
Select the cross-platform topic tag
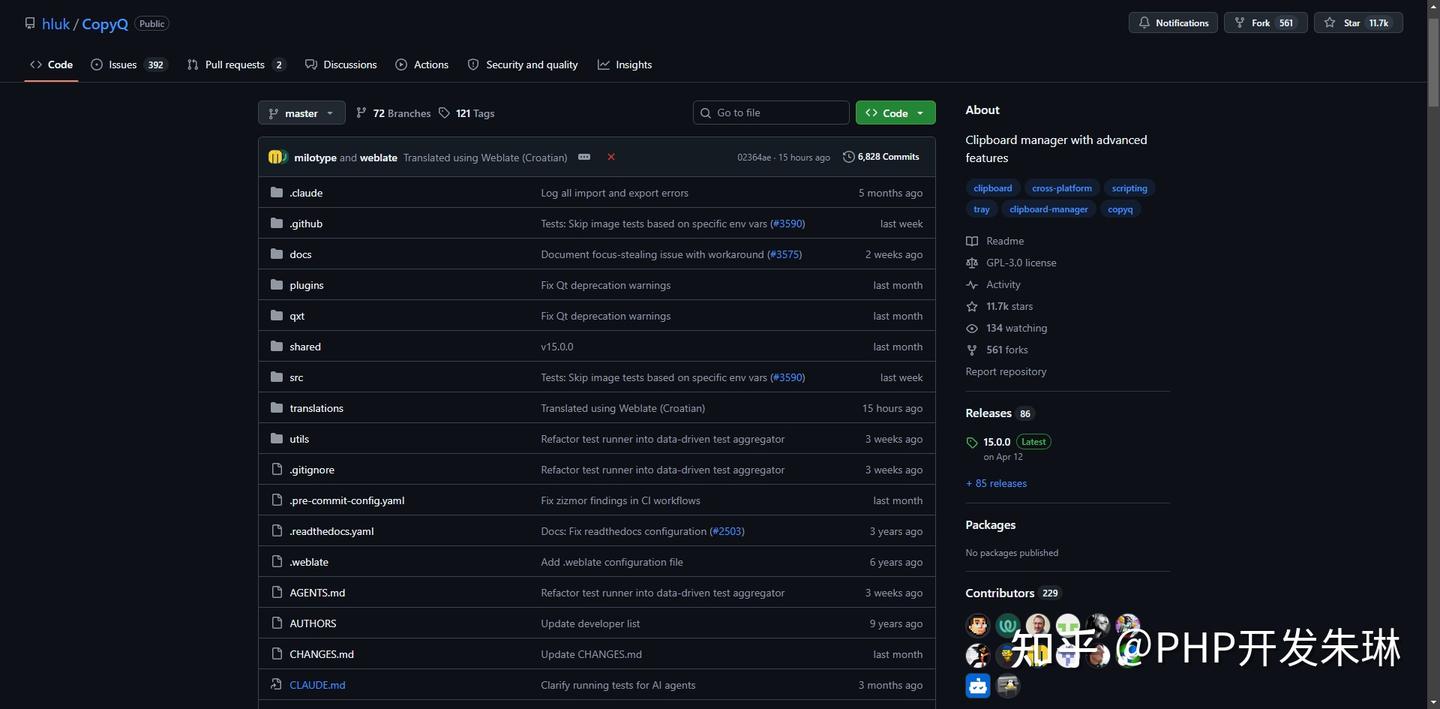tap(1062, 188)
